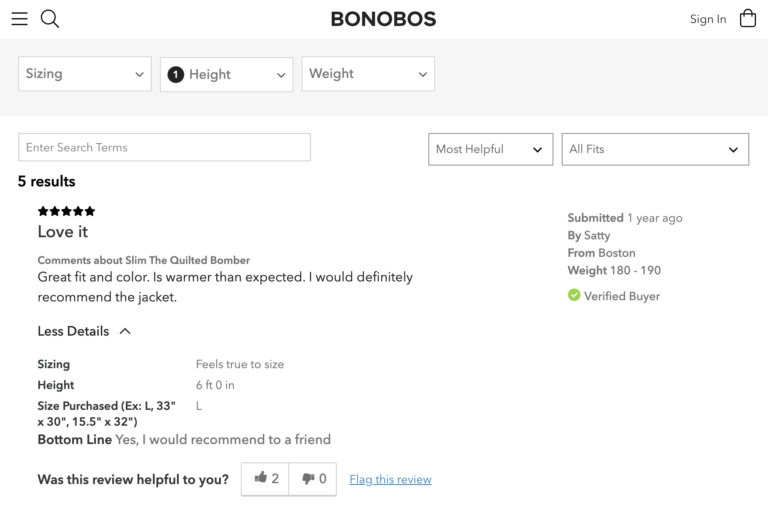
Task: Open the Most Helpful sort dropdown
Action: click(490, 149)
